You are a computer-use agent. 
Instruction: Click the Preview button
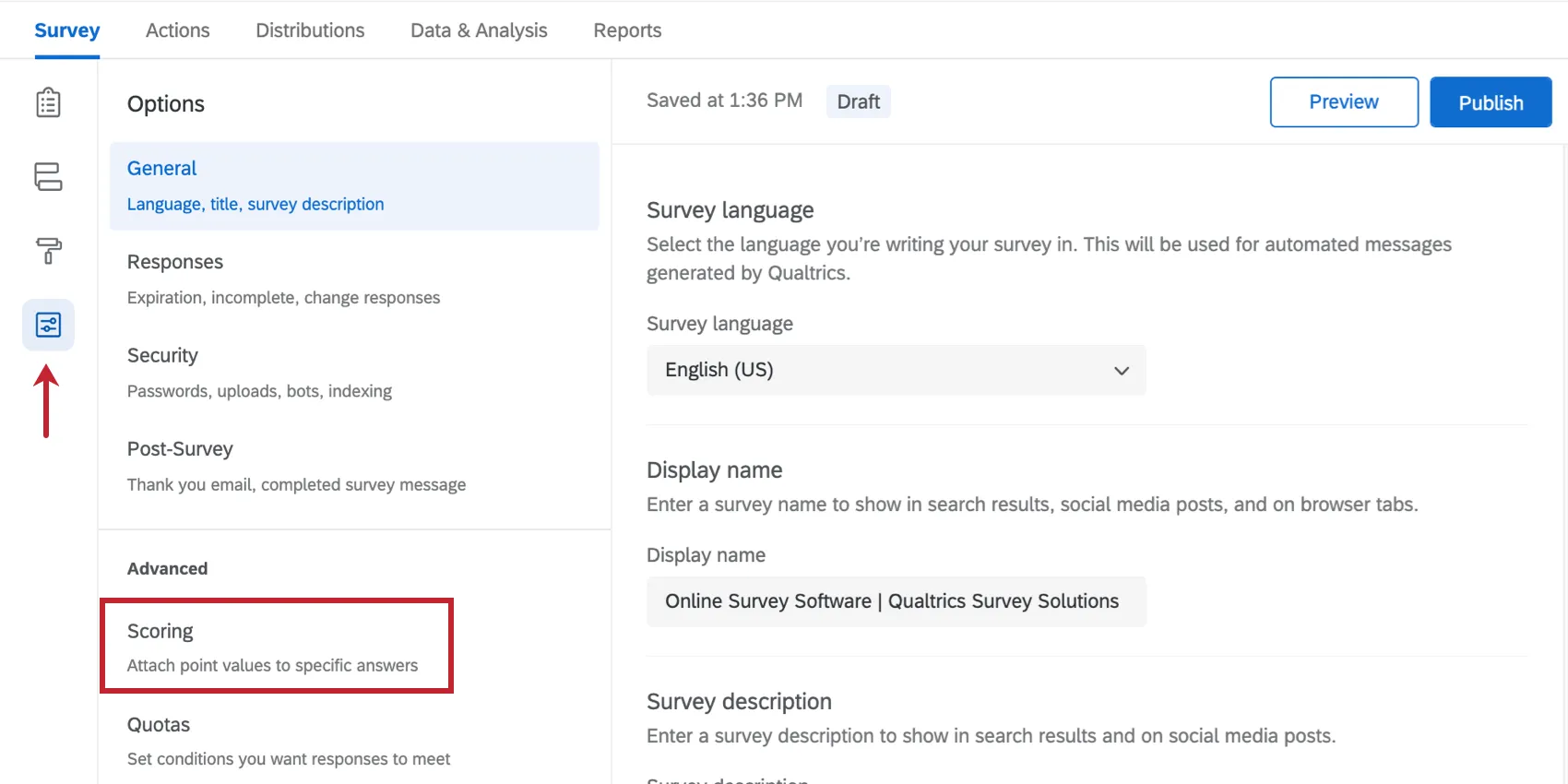1343,102
